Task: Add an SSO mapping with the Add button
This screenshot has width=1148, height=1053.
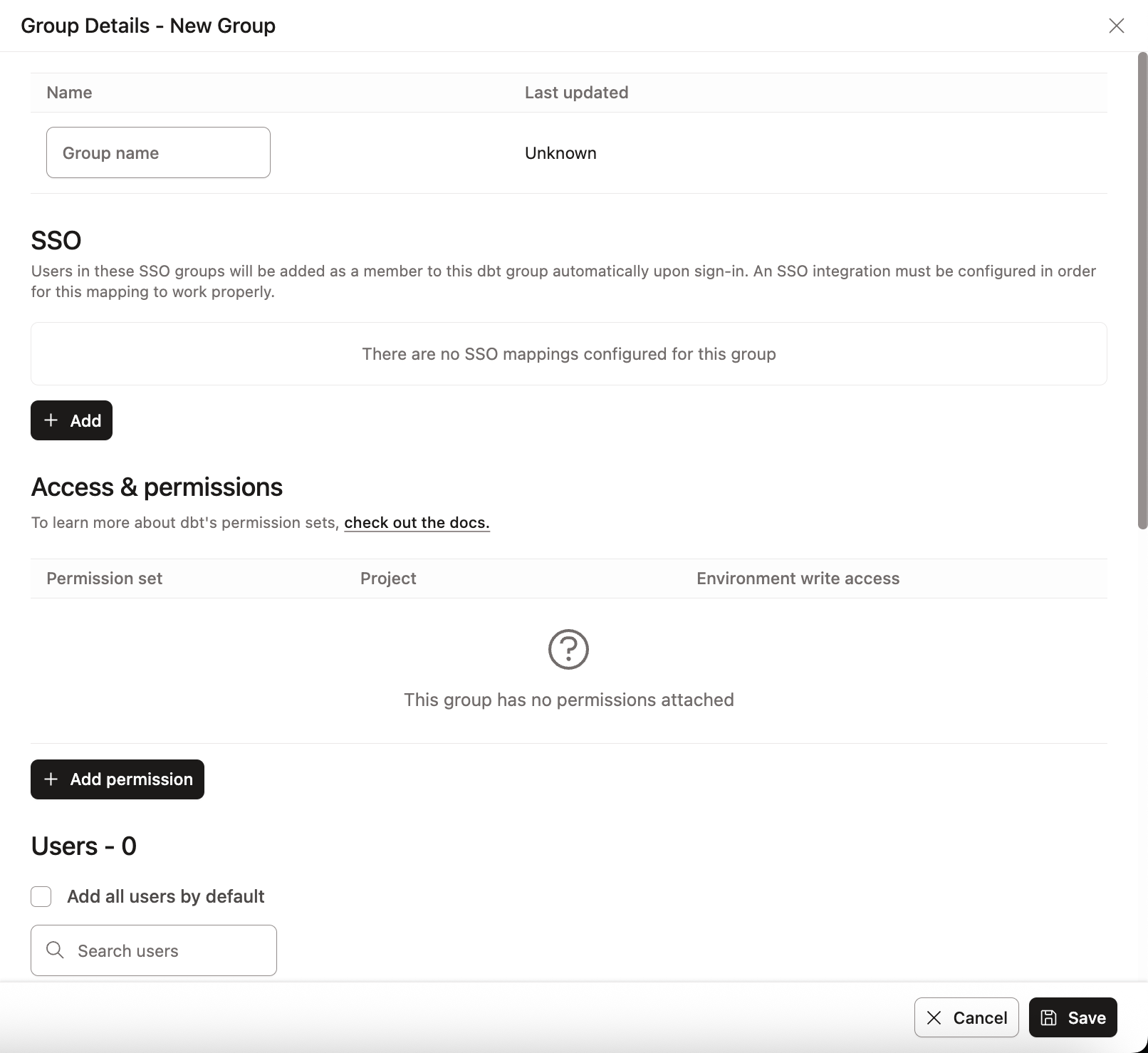Action: click(71, 420)
